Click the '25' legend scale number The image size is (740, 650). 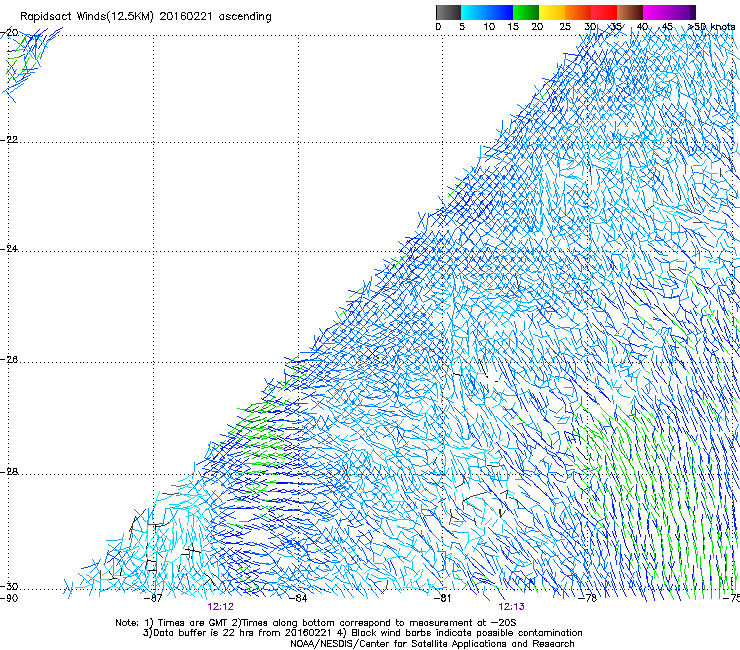(x=565, y=27)
